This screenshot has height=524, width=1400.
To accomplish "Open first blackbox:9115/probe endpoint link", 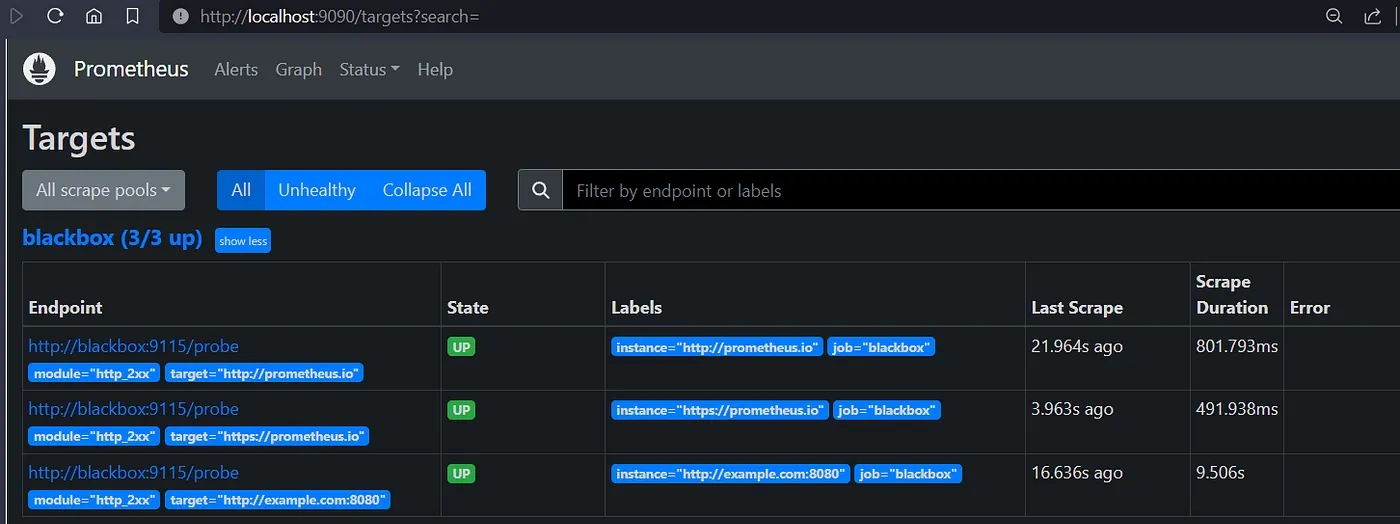I will coord(133,346).
